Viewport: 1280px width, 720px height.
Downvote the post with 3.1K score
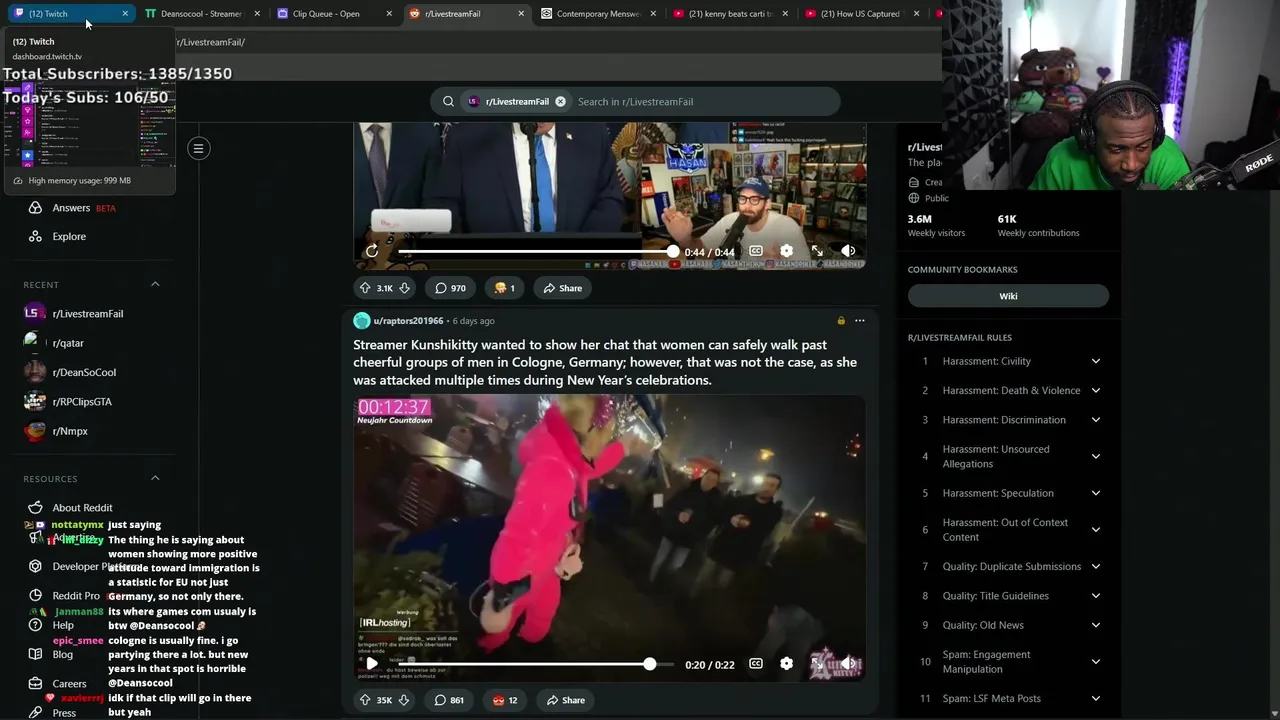[404, 288]
